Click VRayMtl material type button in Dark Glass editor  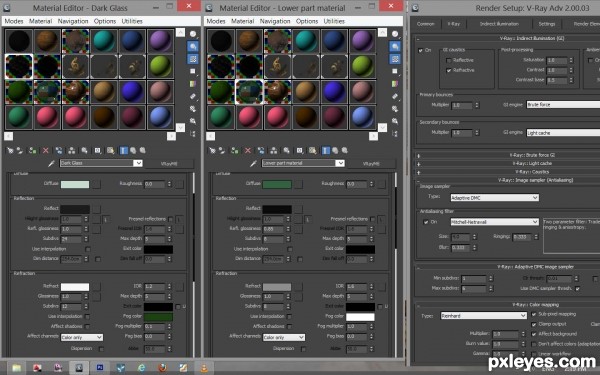tap(169, 163)
